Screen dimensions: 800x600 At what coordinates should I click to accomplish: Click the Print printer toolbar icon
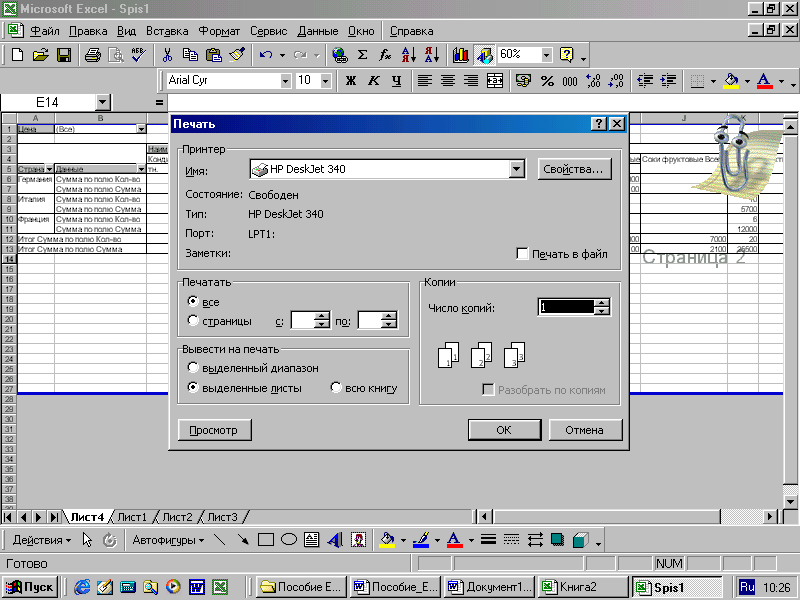tap(93, 55)
